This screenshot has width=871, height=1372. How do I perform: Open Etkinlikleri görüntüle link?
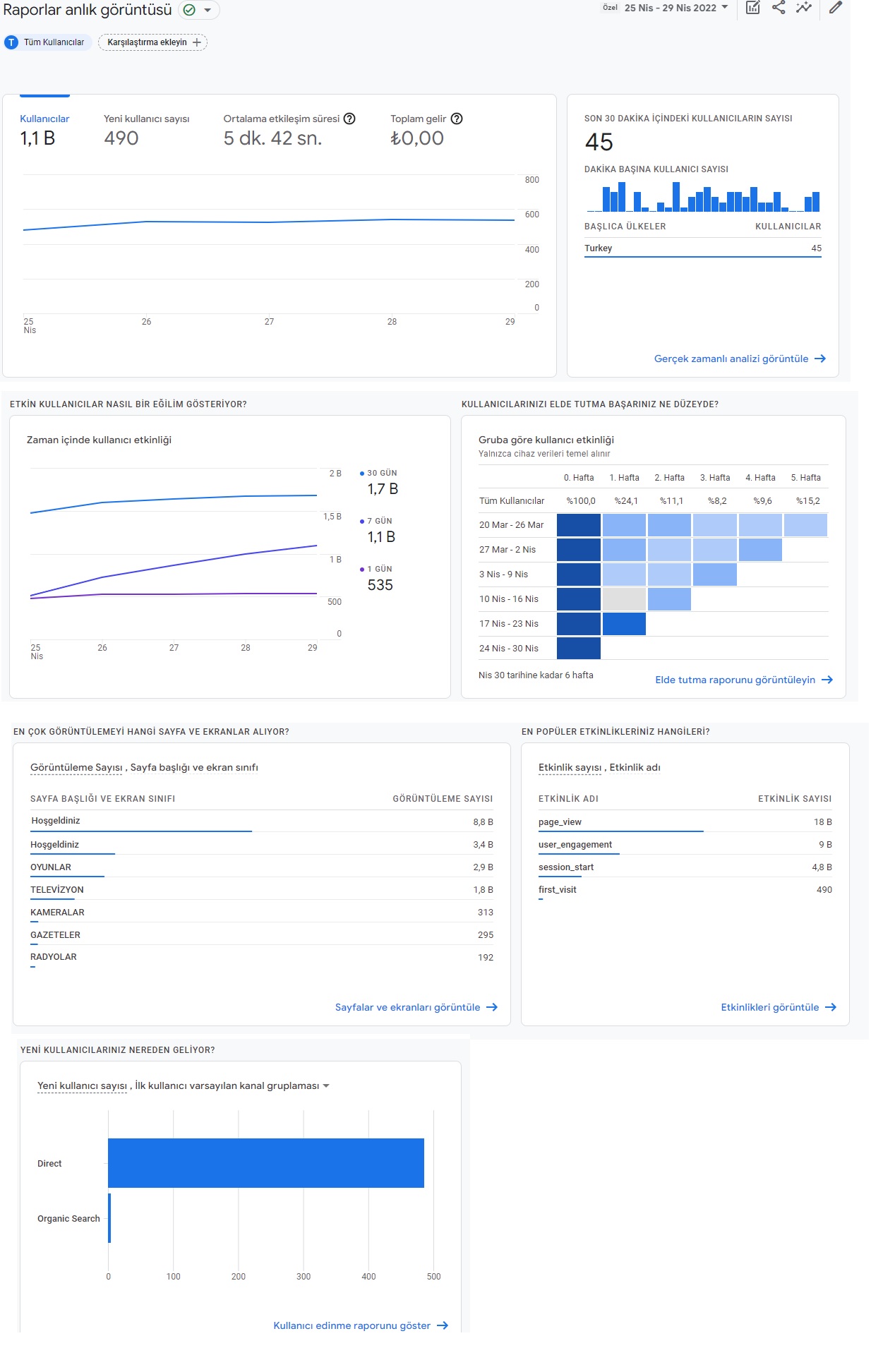tap(779, 1007)
